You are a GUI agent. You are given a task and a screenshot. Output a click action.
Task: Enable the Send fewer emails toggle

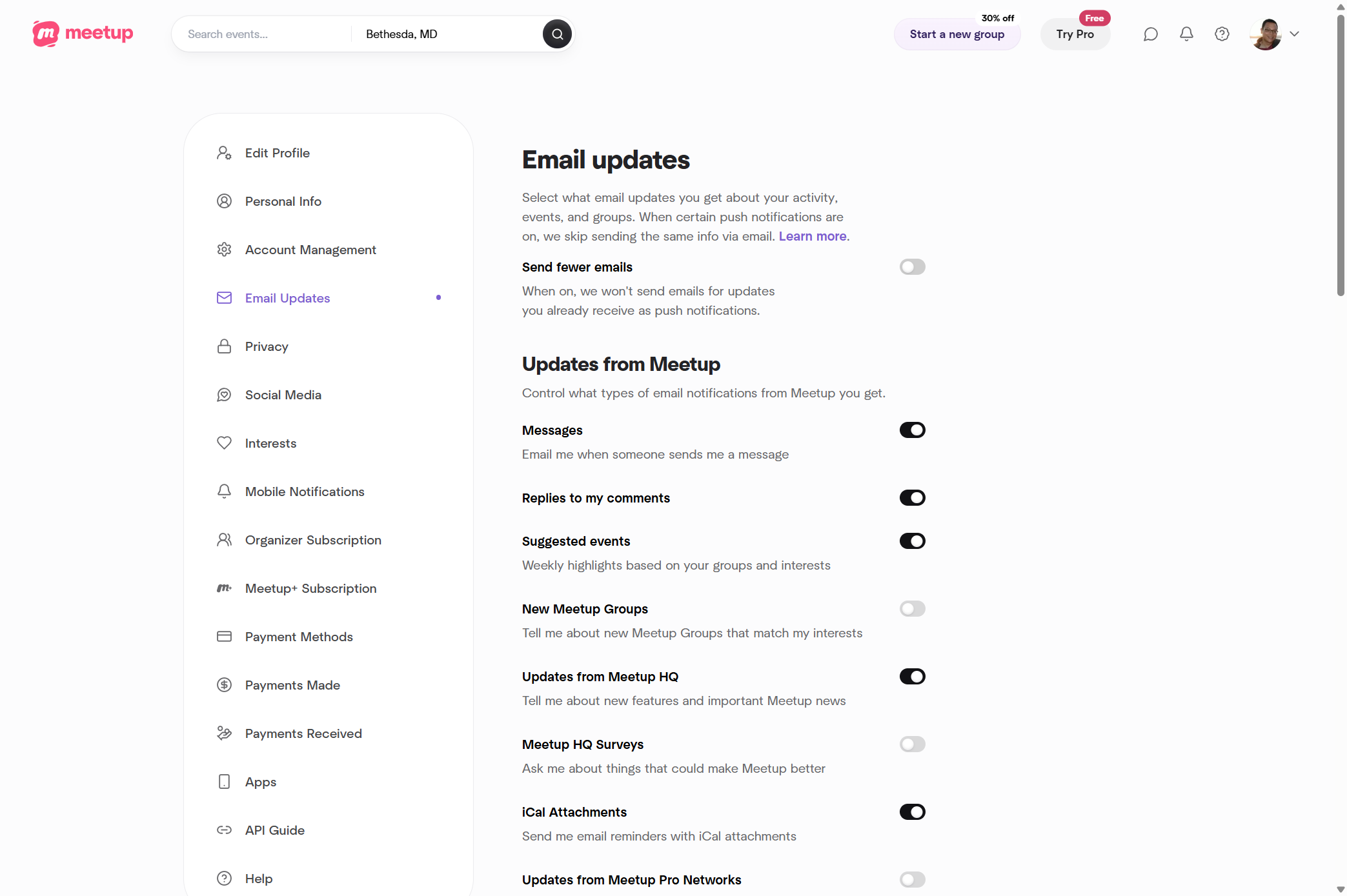tap(912, 267)
